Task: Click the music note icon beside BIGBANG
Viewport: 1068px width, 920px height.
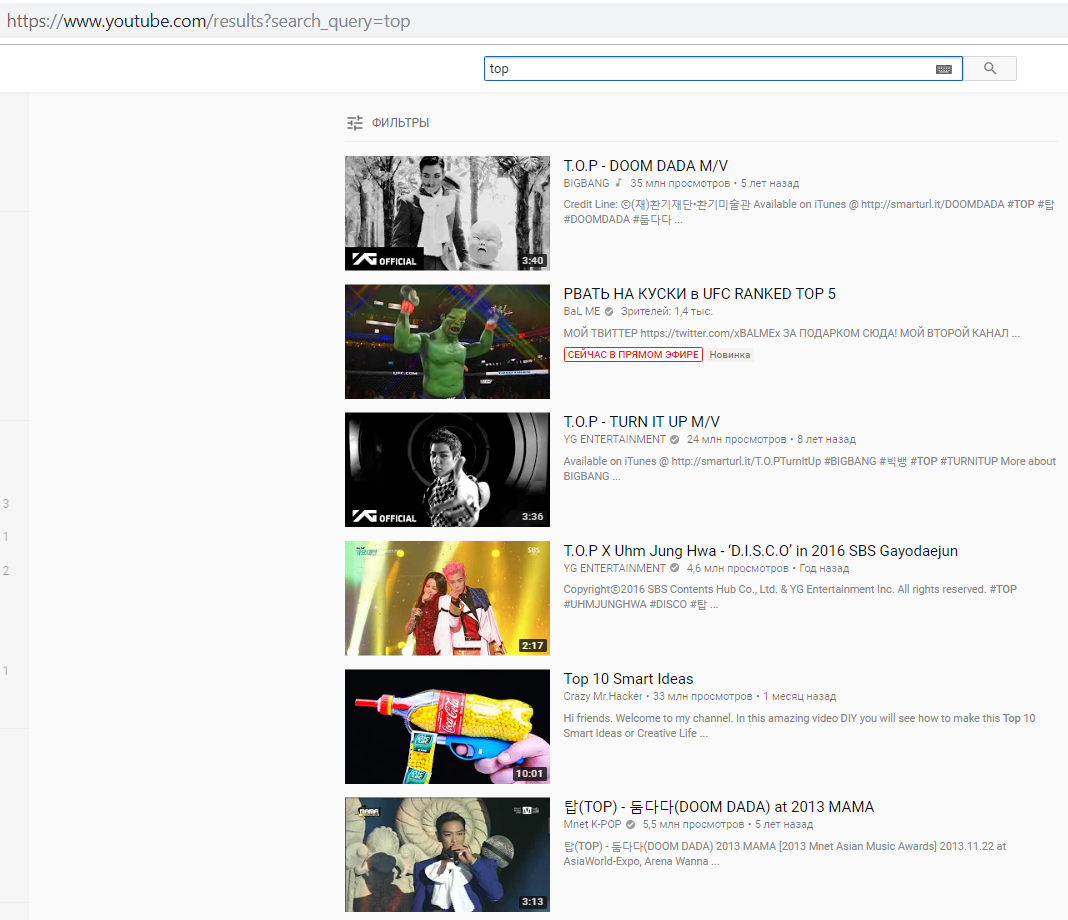Action: (619, 183)
